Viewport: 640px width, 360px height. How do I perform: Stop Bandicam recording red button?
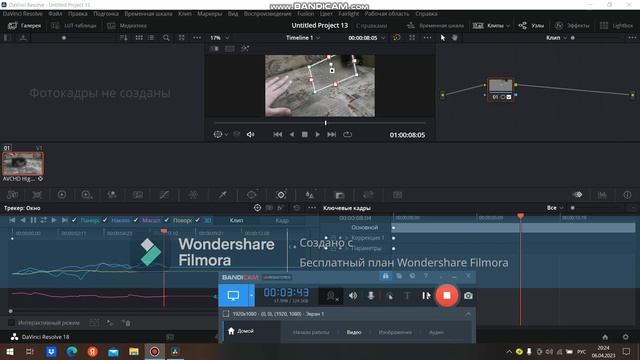coord(447,295)
